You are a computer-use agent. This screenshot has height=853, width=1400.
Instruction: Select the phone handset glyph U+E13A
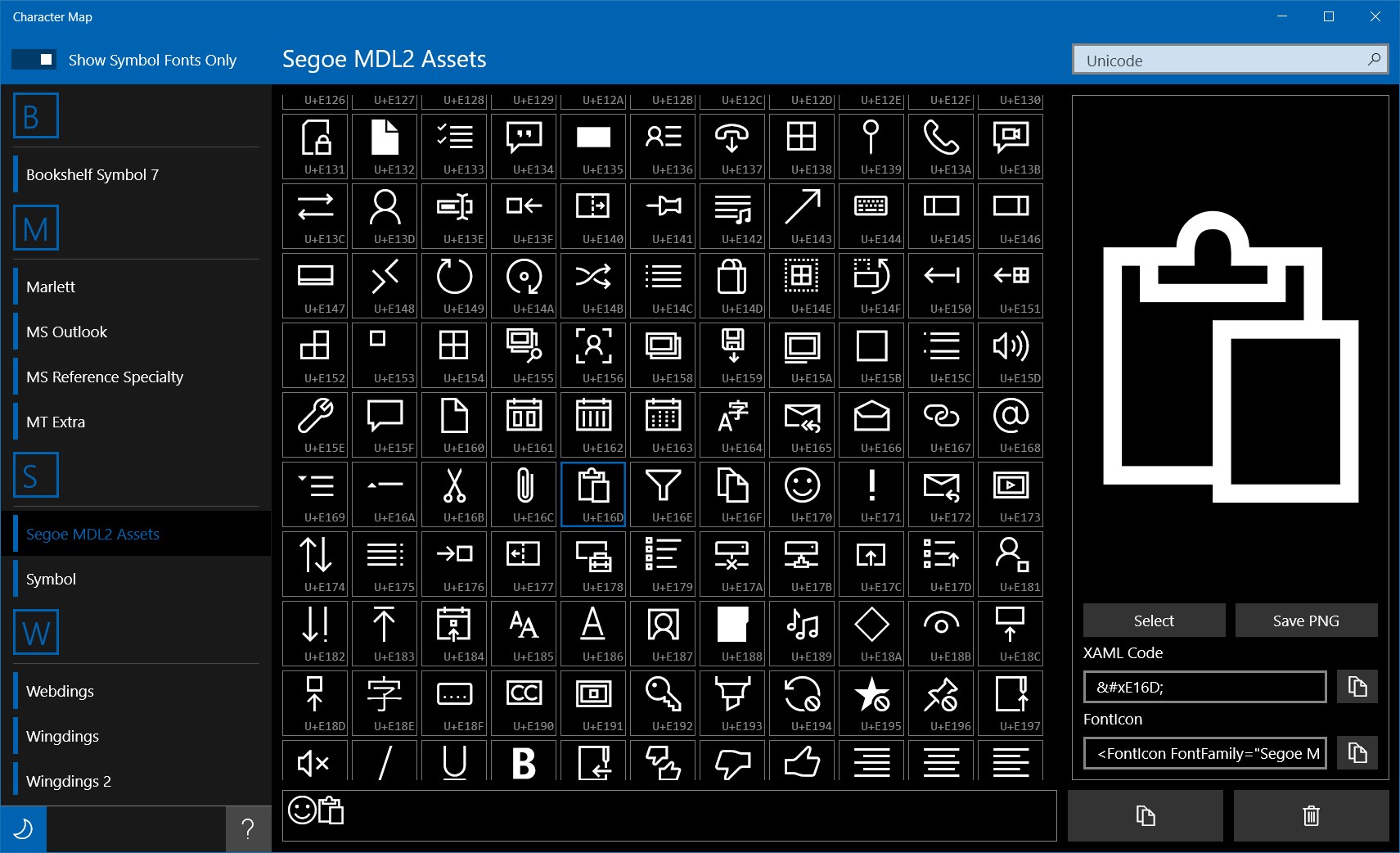pos(941,146)
